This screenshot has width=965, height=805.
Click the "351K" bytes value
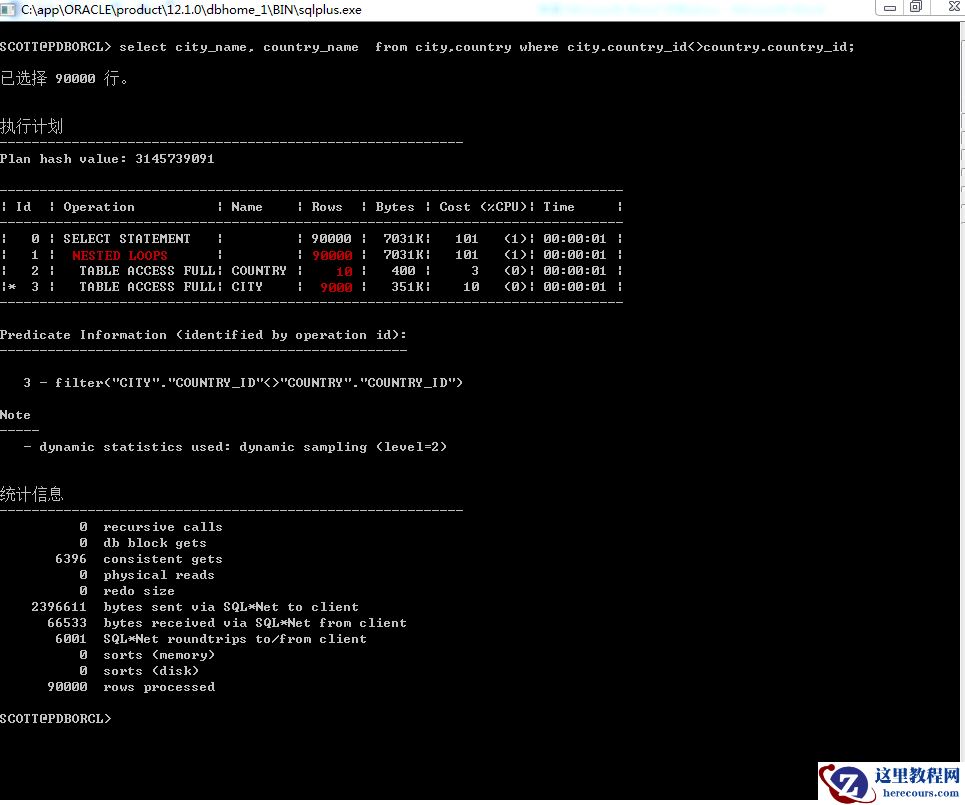pos(407,287)
